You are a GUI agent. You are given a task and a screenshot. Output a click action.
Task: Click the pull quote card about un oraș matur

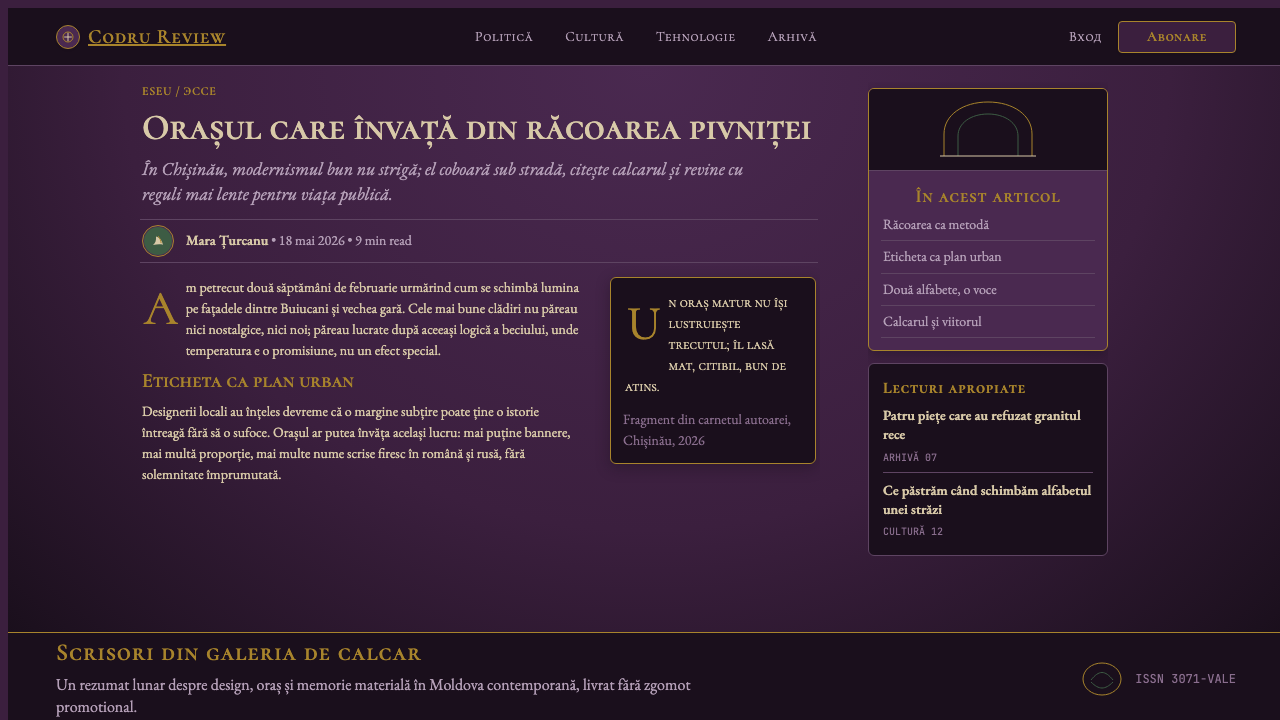[x=713, y=371]
